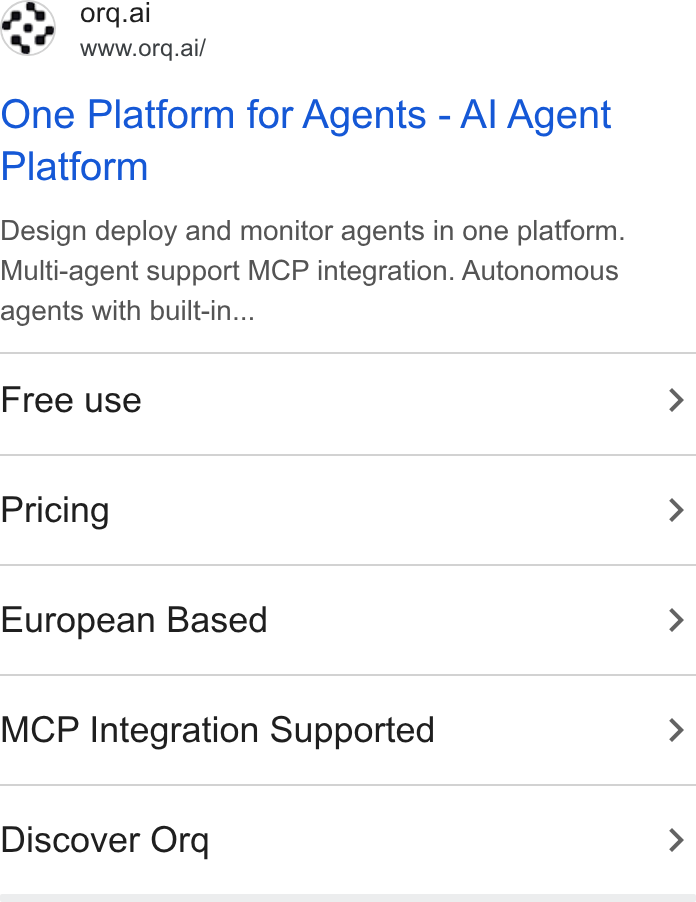696x902 pixels.
Task: Open the MCP Integration Supported sitelink
Action: pyautogui.click(x=348, y=730)
